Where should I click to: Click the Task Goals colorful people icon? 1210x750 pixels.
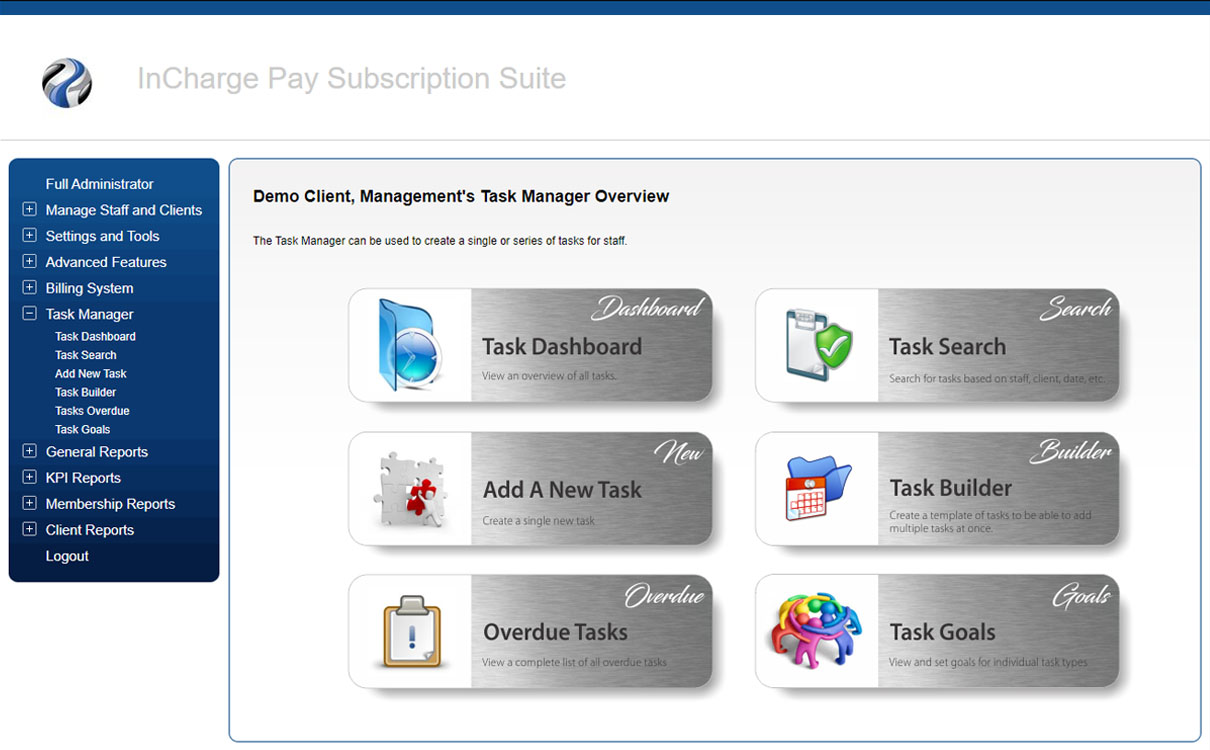point(814,630)
